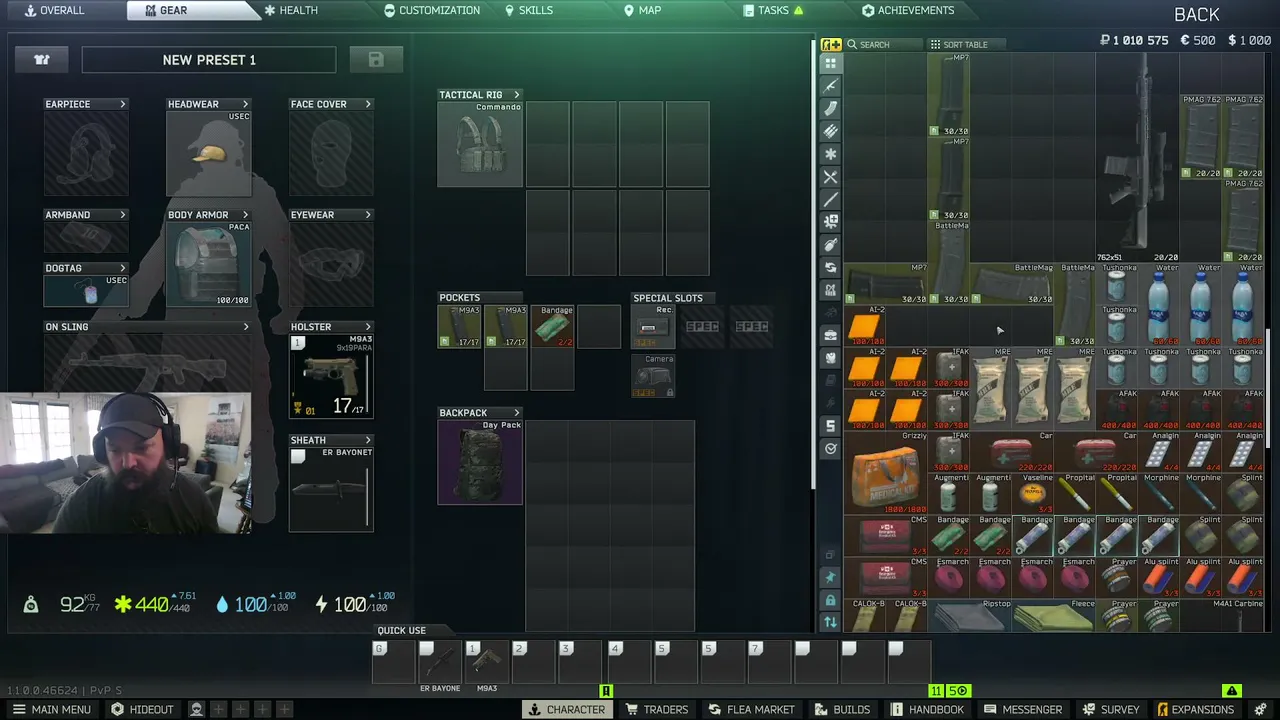The height and width of the screenshot is (720, 1280).
Task: Switch to the Overall tab
Action: [x=55, y=10]
